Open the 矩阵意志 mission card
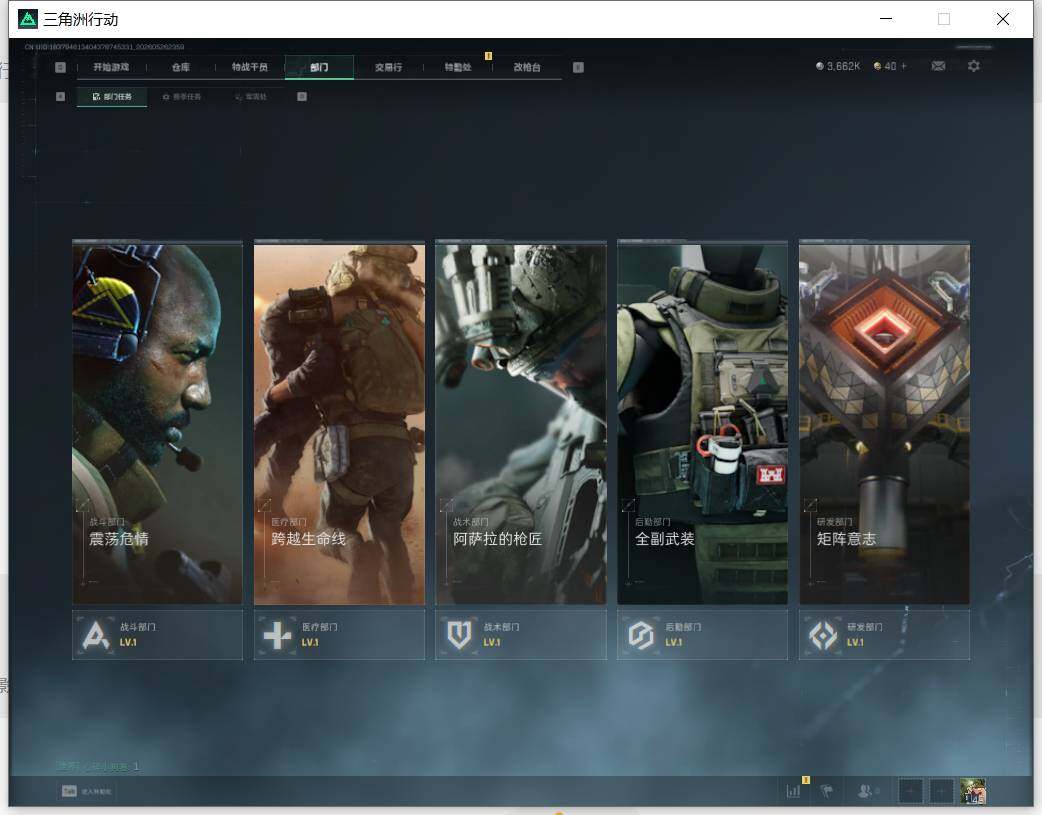1042x815 pixels. 885,423
